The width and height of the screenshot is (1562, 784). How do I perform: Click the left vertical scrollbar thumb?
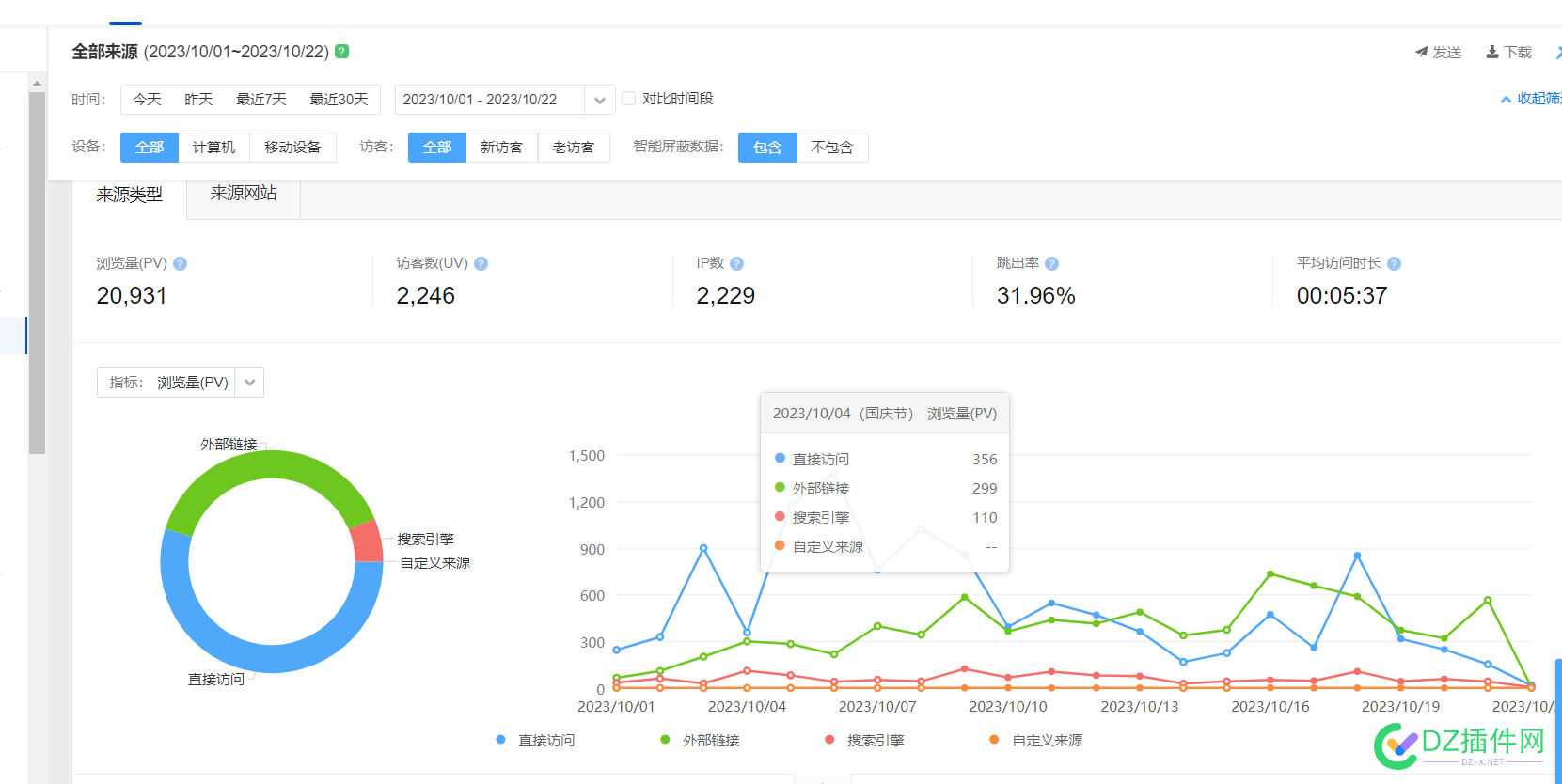tap(37, 273)
